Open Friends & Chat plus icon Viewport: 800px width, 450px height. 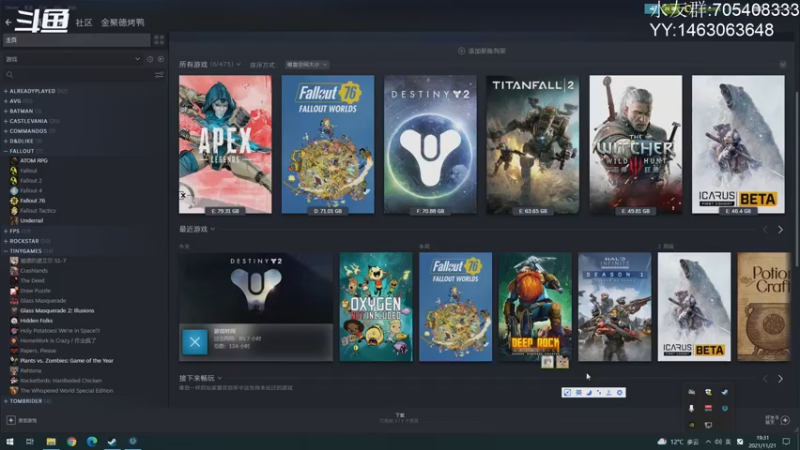[x=785, y=420]
